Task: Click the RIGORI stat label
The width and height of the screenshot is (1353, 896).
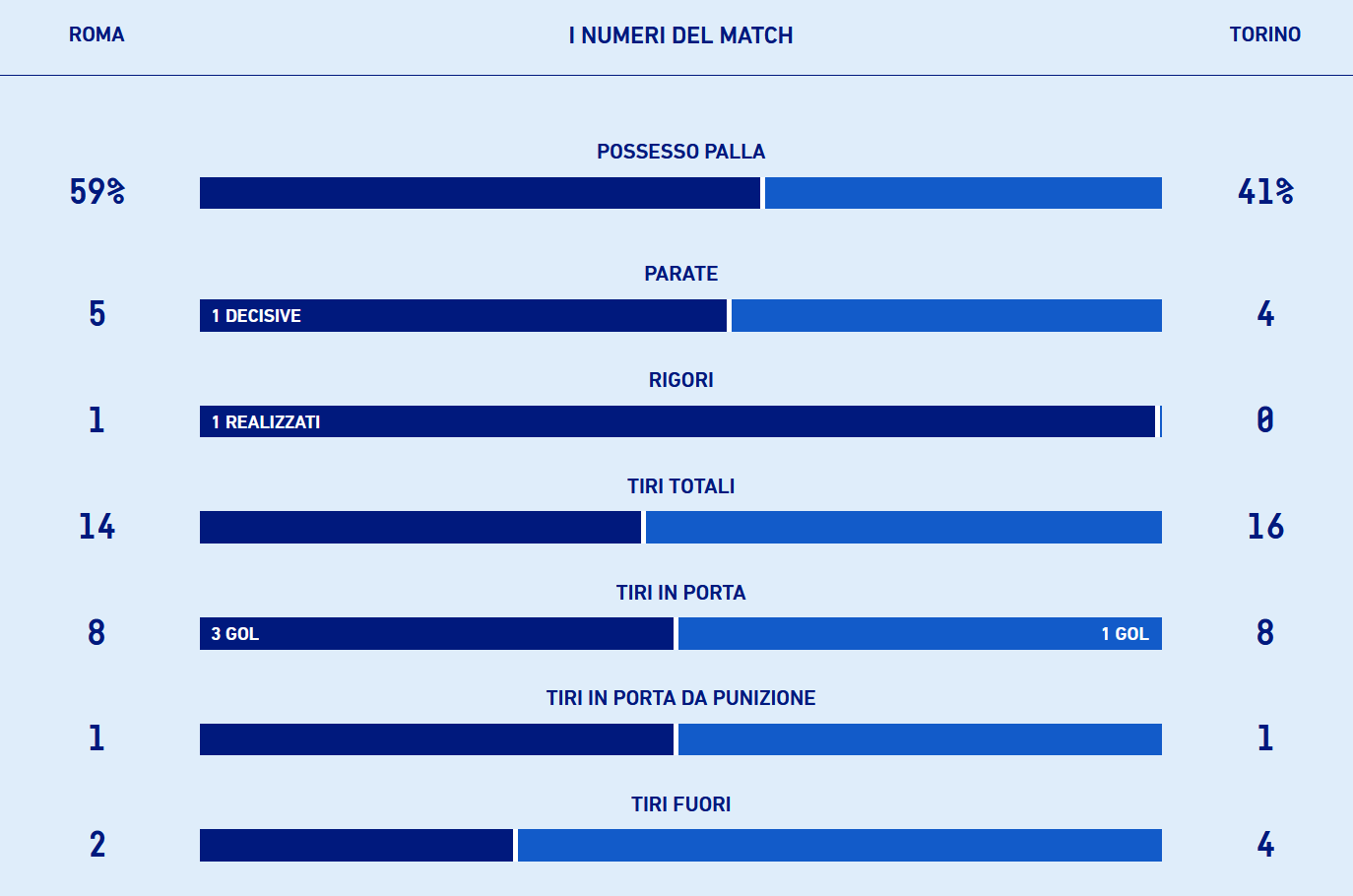Action: point(680,380)
